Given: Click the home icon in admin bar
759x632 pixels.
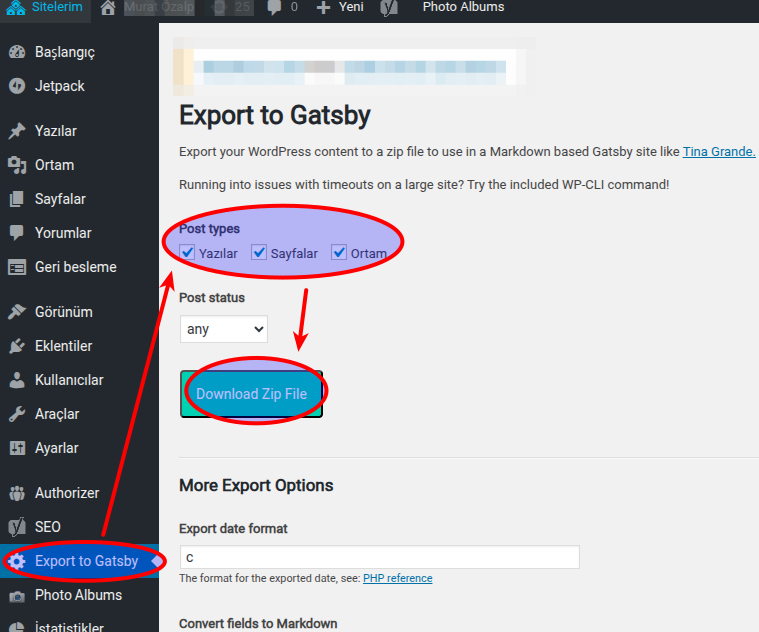Looking at the screenshot, I should click(x=108, y=7).
